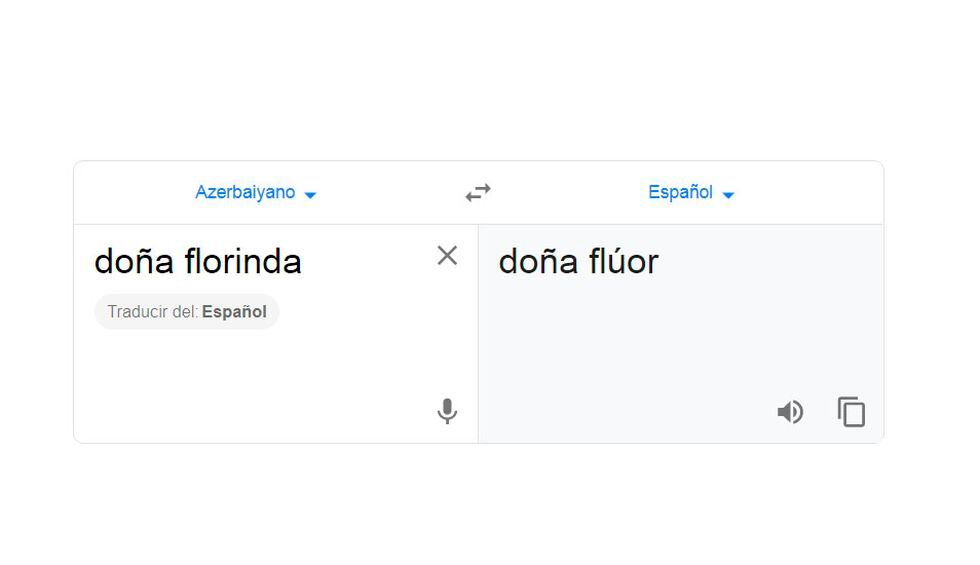
Task: Click the arrow beside the Español target language
Action: (x=728, y=195)
